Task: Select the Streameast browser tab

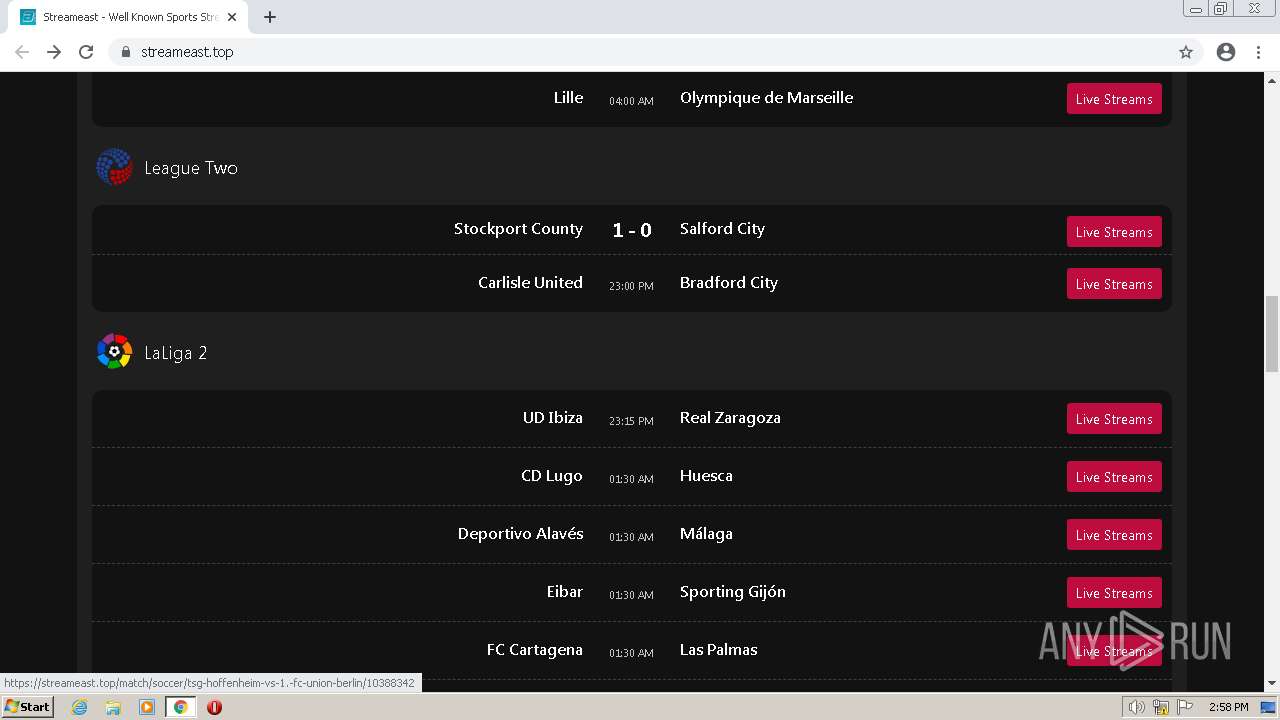Action: [130, 17]
